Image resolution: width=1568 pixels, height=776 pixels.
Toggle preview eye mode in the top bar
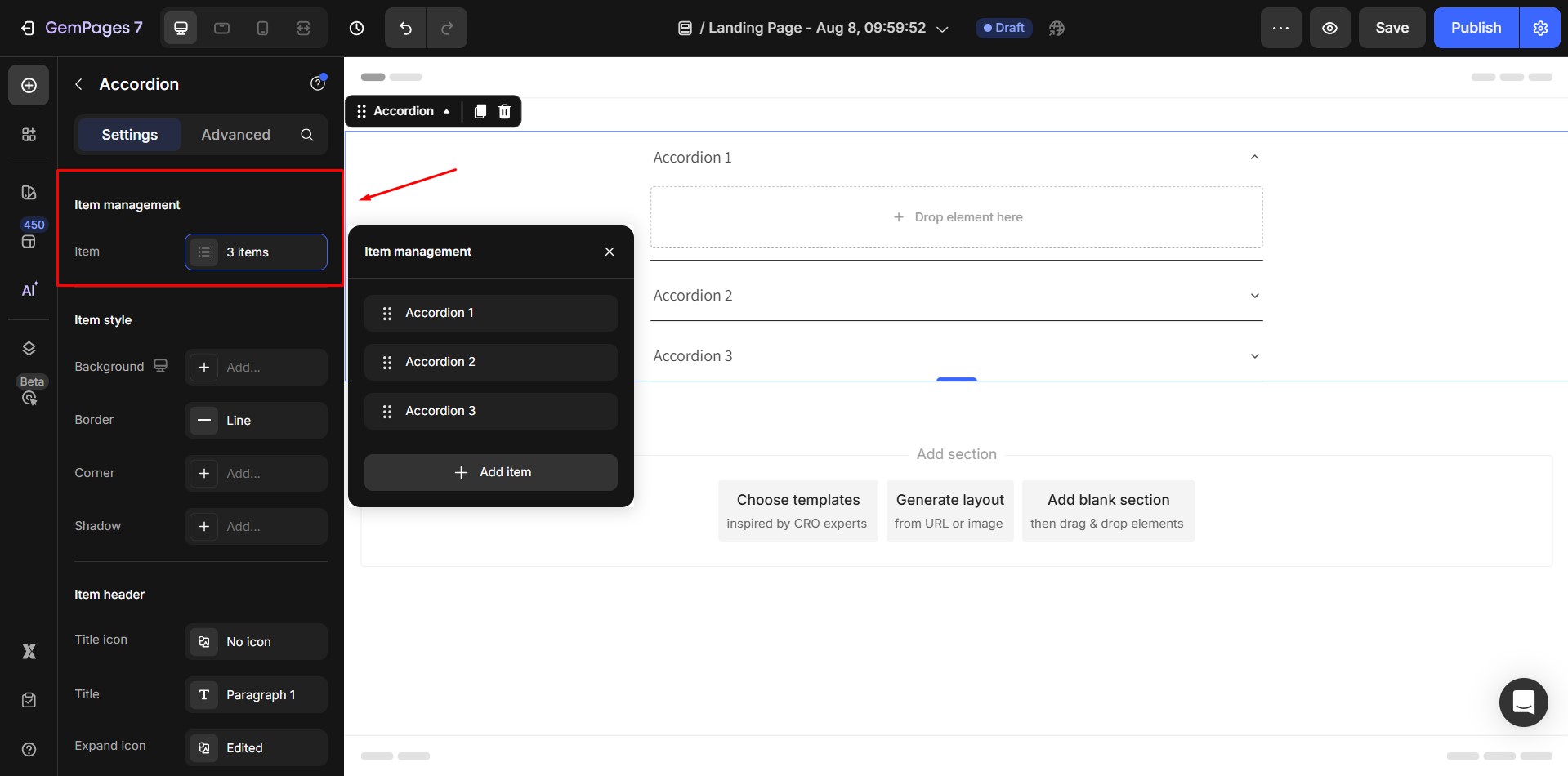pos(1329,27)
